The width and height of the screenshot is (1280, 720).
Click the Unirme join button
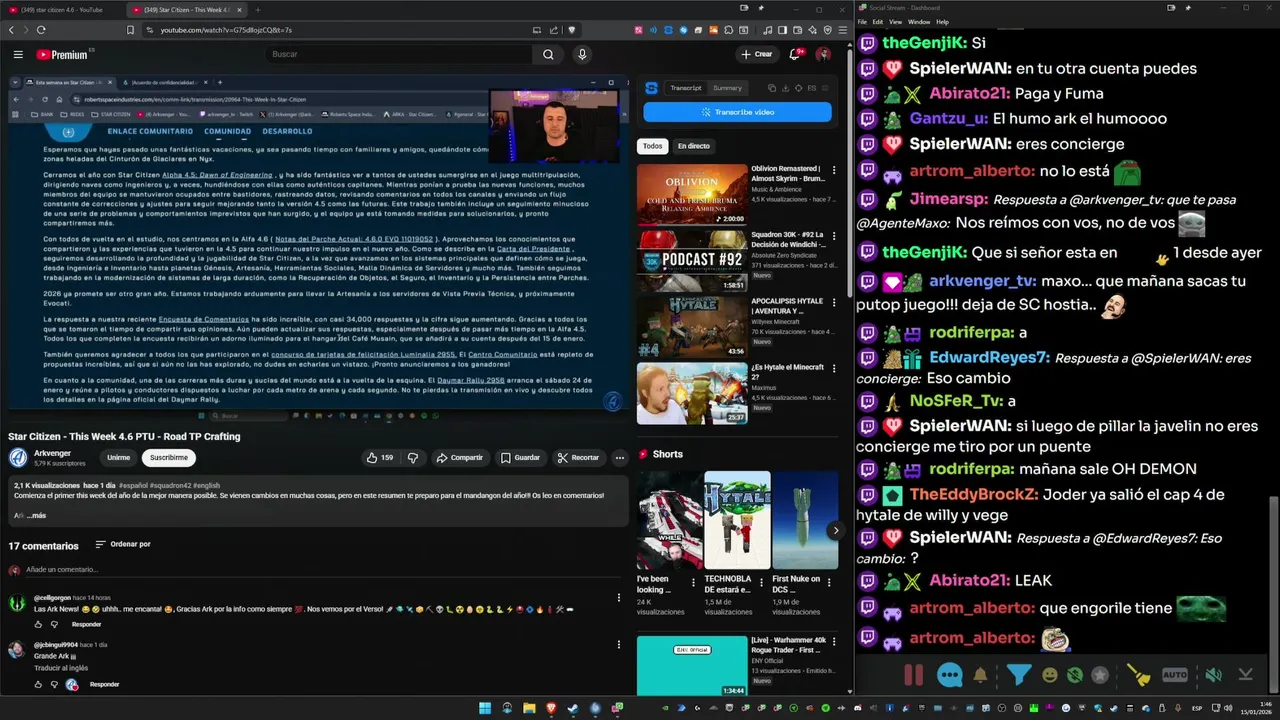click(118, 457)
